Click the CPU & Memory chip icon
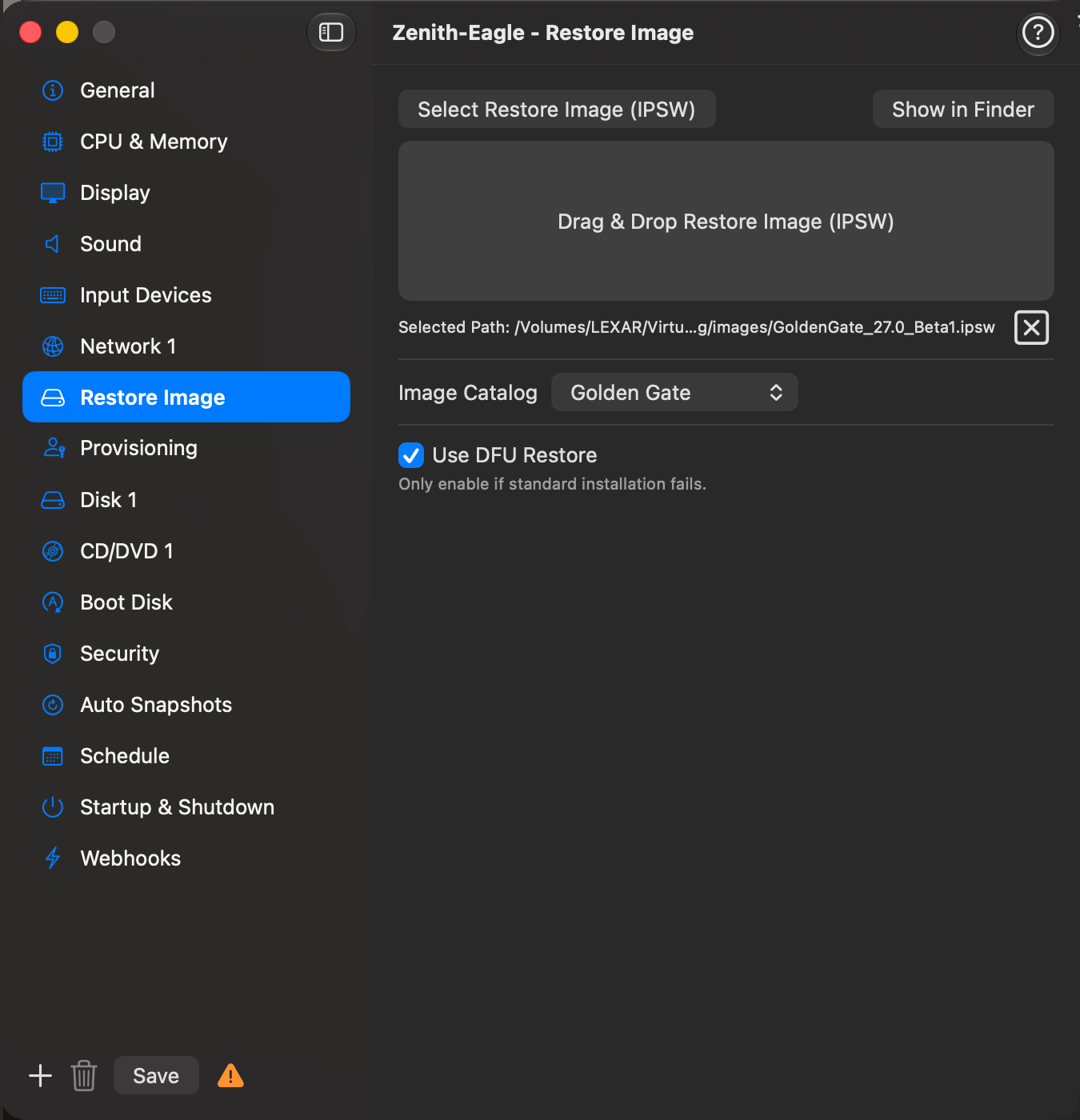Viewport: 1080px width, 1120px height. click(x=53, y=142)
